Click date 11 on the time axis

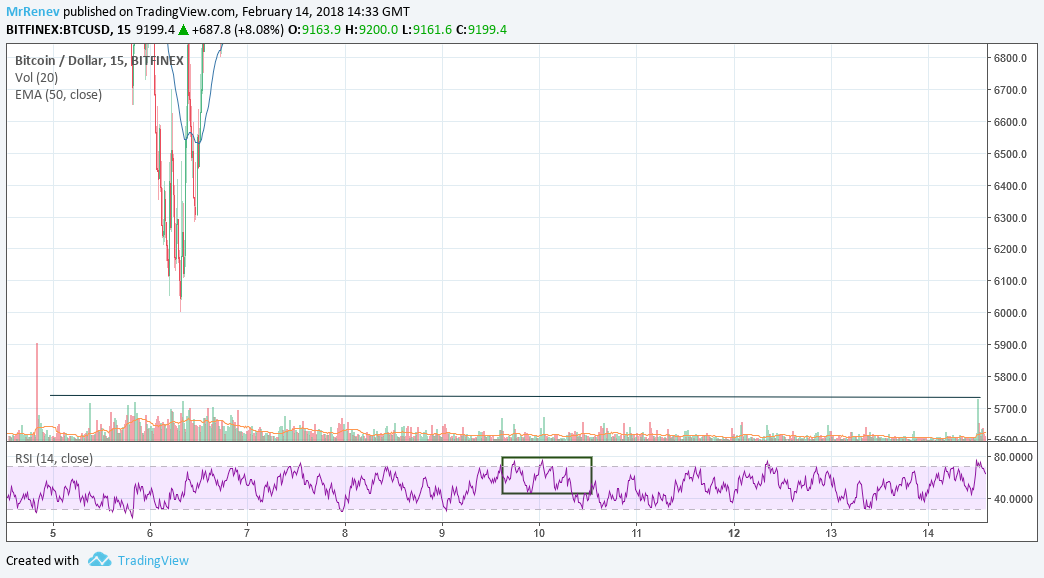point(637,533)
